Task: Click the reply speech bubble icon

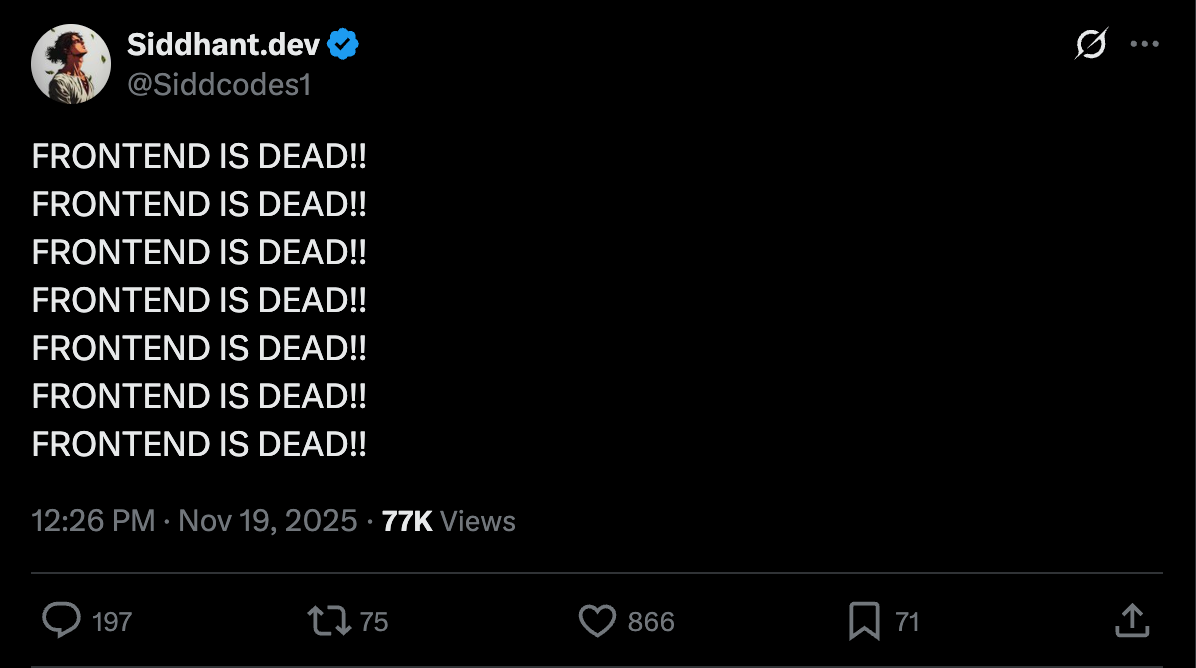Action: (x=61, y=620)
